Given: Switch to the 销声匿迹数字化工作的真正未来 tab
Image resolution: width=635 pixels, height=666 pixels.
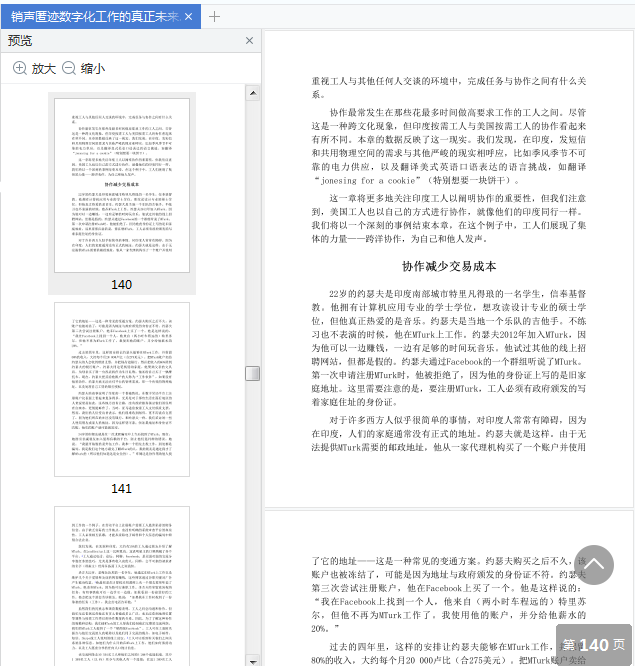Looking at the screenshot, I should [101, 17].
